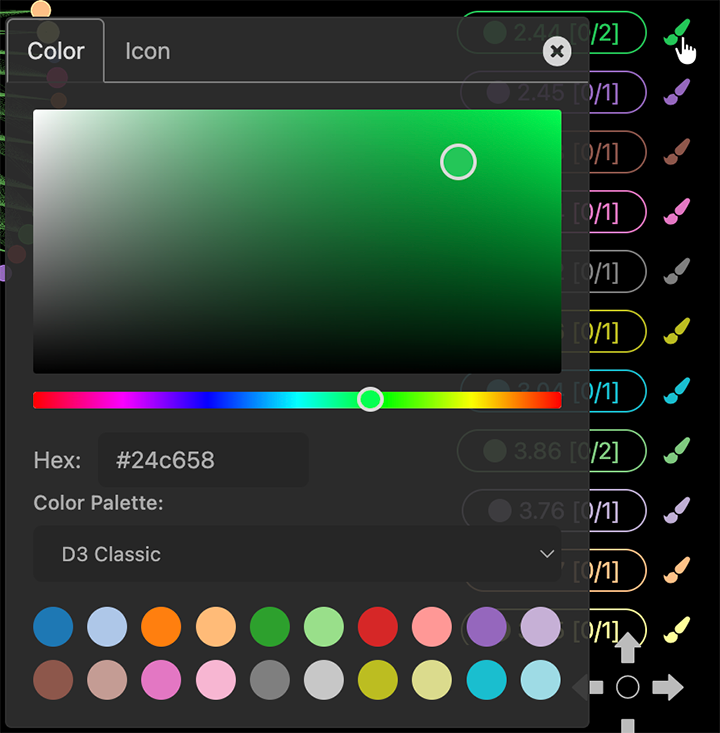Reset view with center circle button
Screen dimensions: 720x733
[x=627, y=687]
